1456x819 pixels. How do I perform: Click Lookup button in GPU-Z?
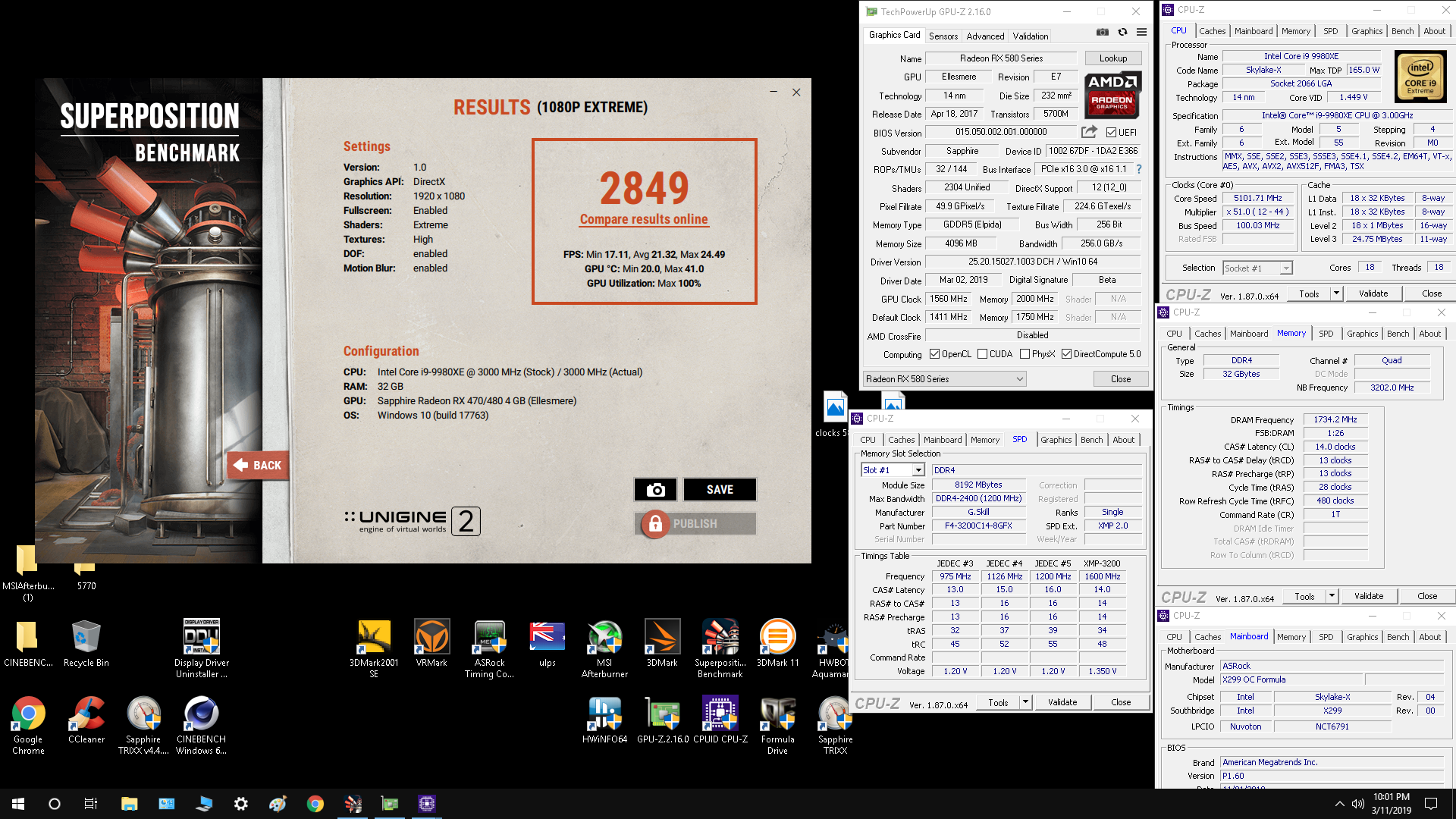coord(1113,58)
